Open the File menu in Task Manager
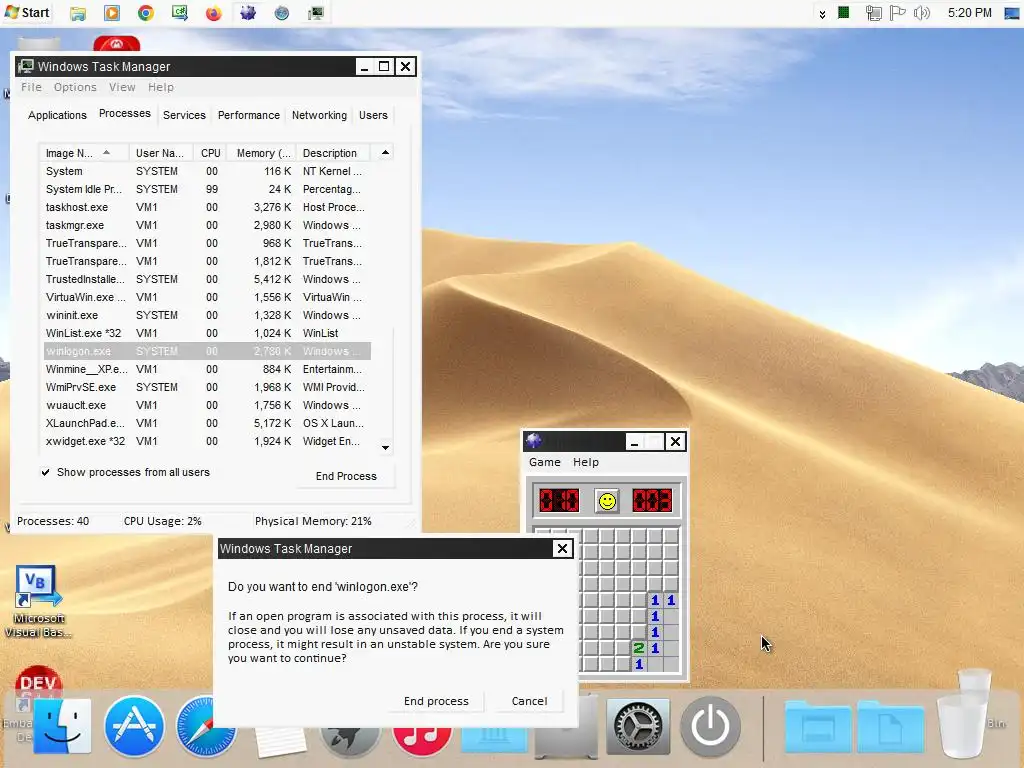Viewport: 1024px width, 768px height. [x=31, y=87]
